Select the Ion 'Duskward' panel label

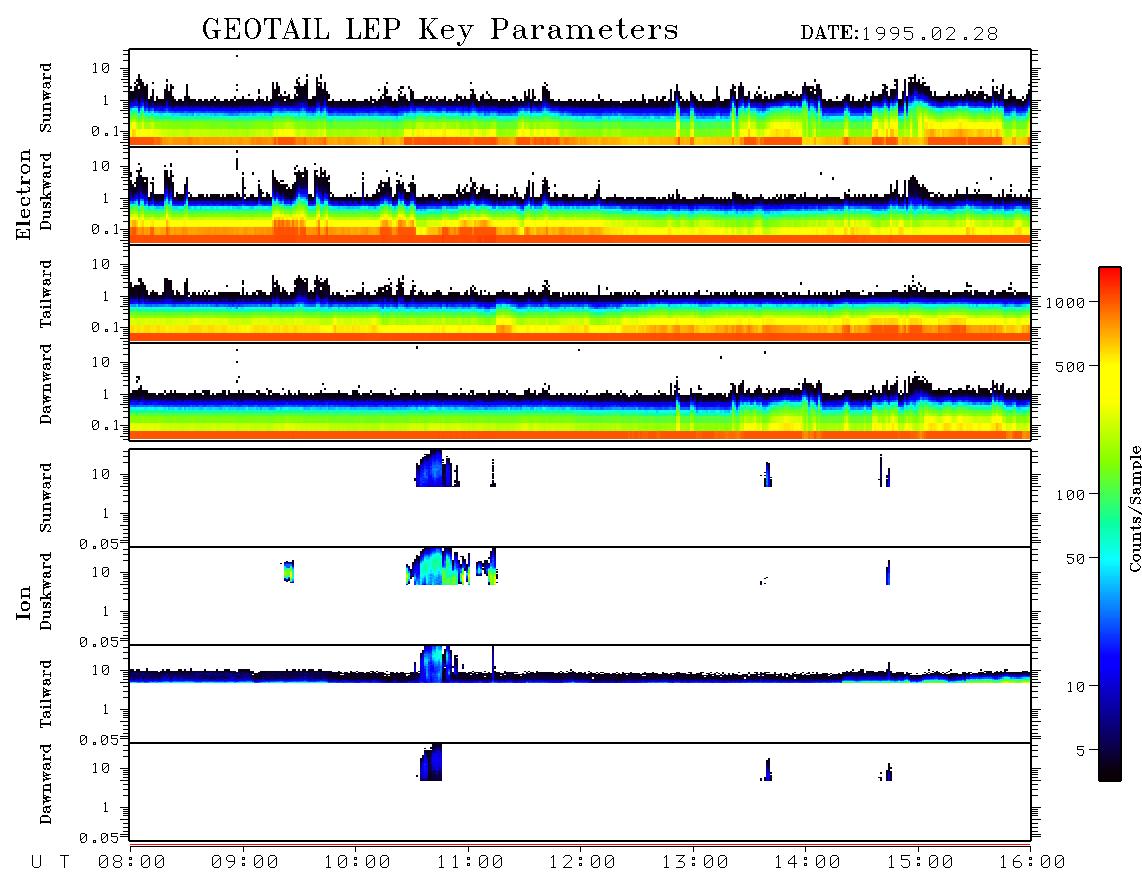pos(46,591)
